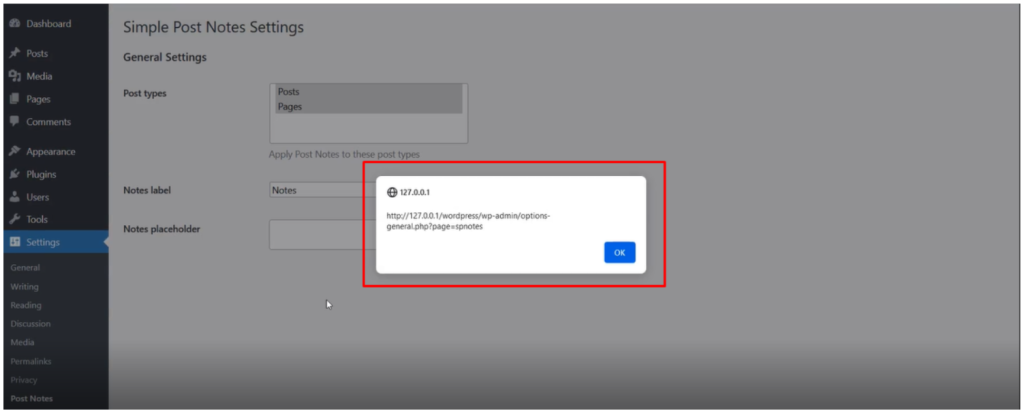Open the Tools menu label

(x=37, y=220)
